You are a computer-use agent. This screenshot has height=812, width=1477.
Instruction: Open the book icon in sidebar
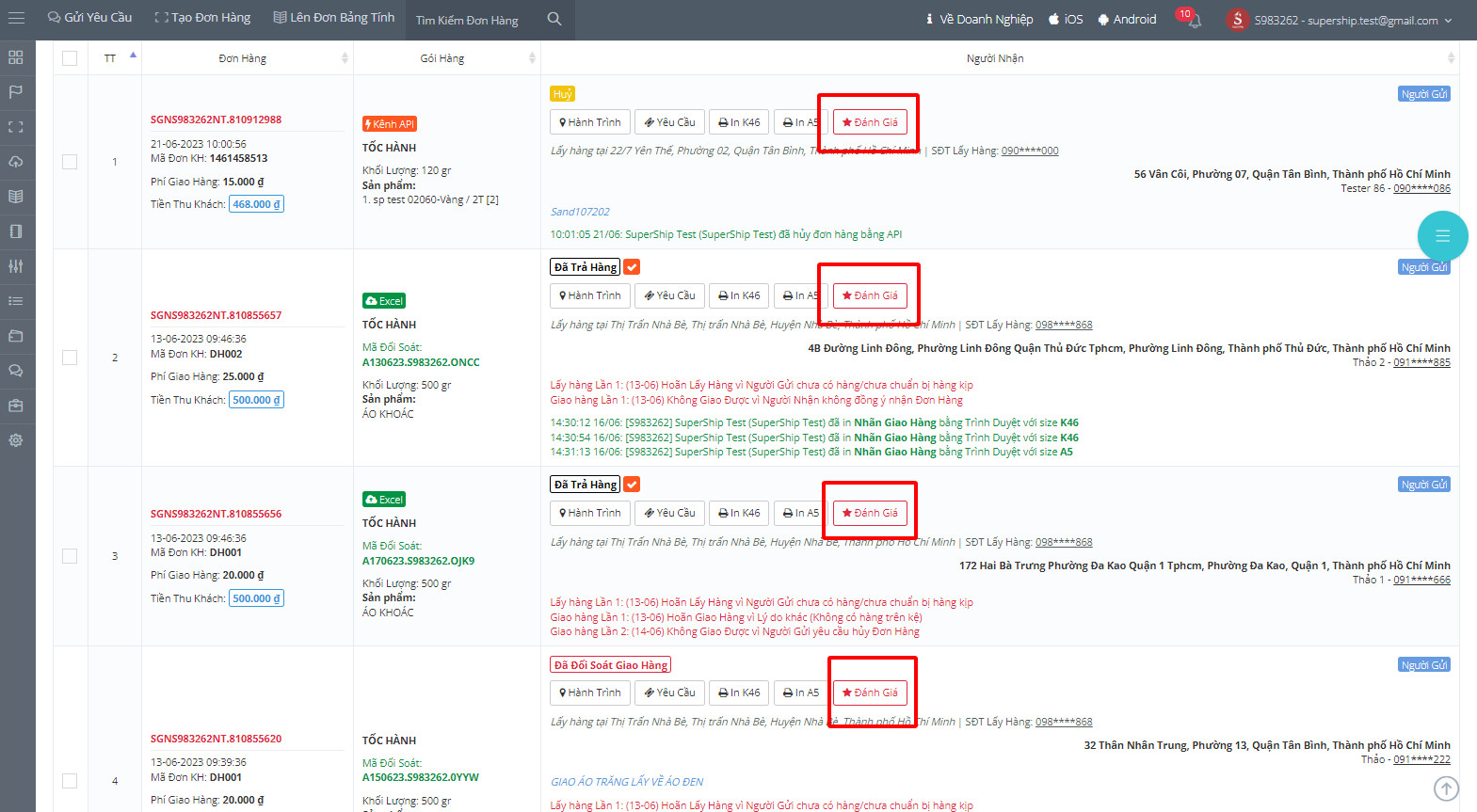(x=16, y=197)
